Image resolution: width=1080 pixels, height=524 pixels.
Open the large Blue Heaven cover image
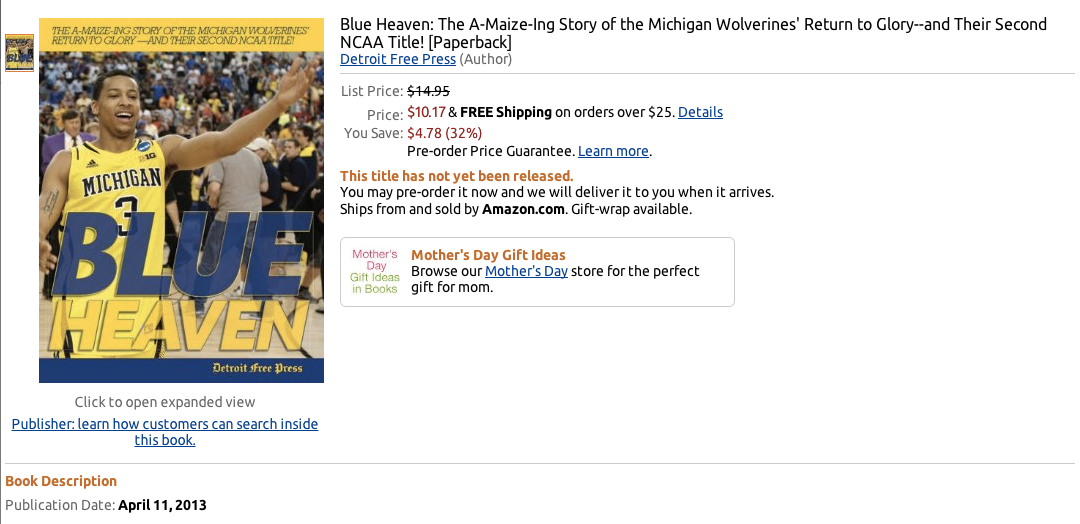click(181, 200)
